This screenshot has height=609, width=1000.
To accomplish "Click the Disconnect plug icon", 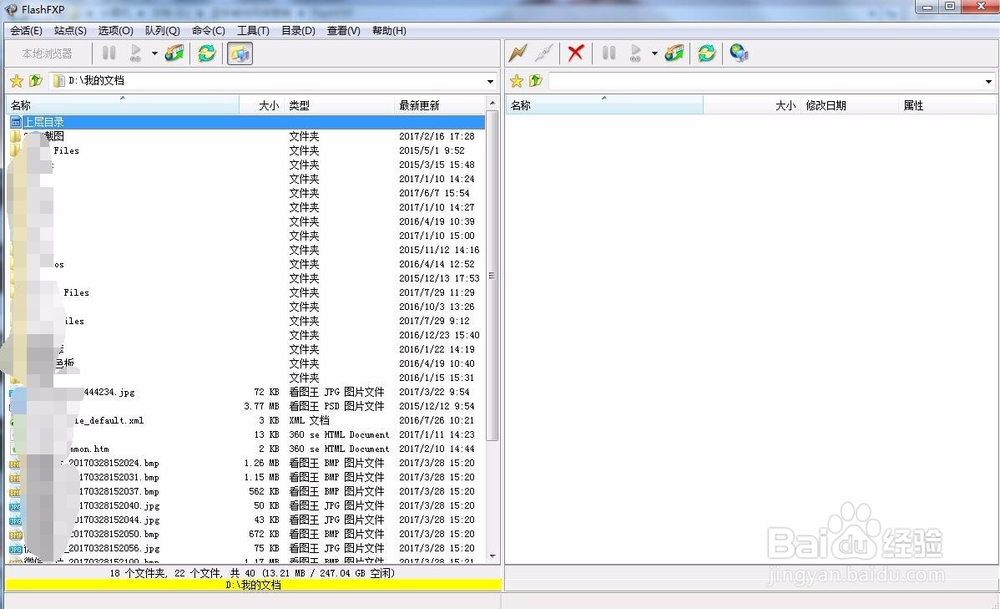I will pos(543,53).
